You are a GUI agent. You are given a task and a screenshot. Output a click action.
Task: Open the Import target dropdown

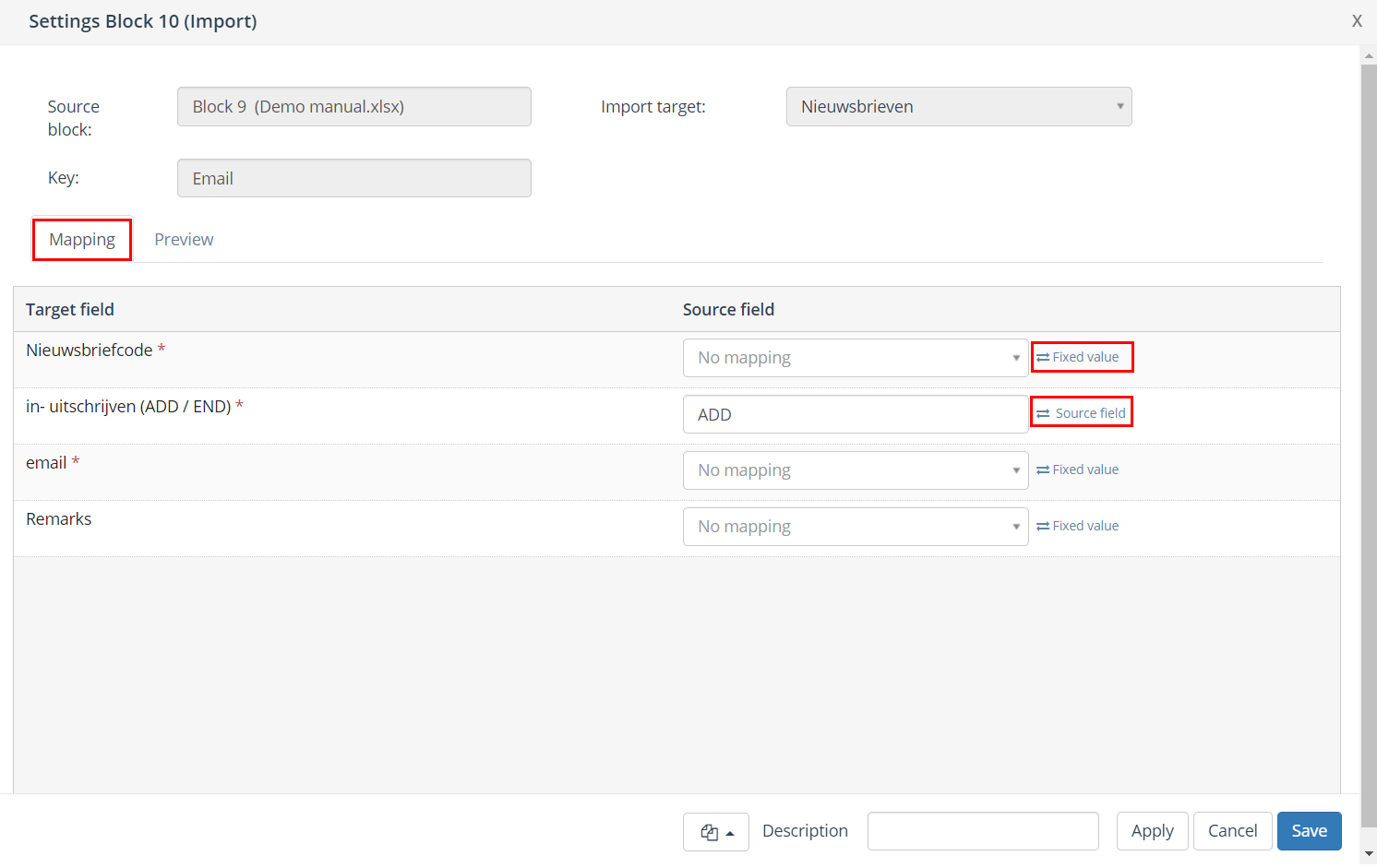[958, 107]
